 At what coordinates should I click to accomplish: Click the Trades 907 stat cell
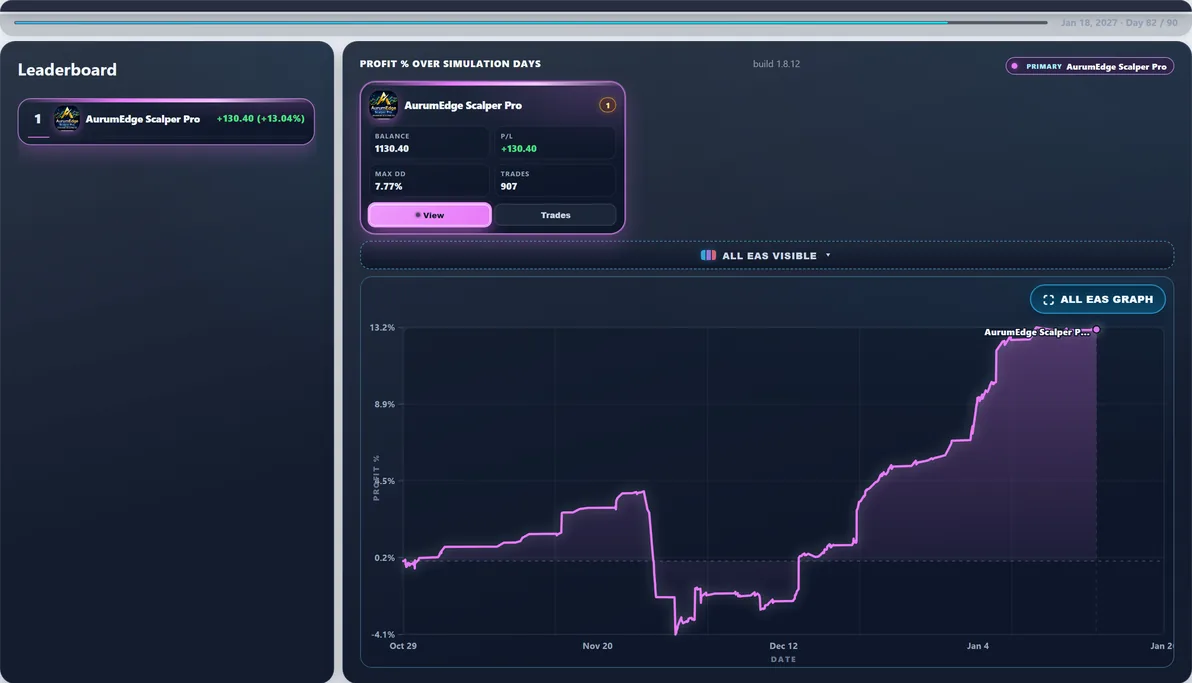tap(555, 180)
